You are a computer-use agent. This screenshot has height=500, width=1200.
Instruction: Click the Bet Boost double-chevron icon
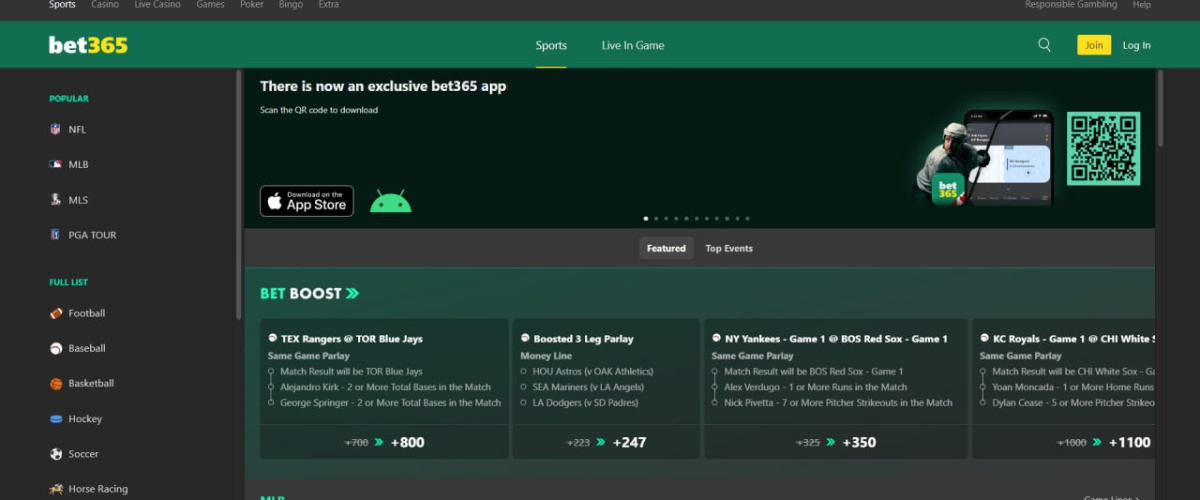coord(352,294)
